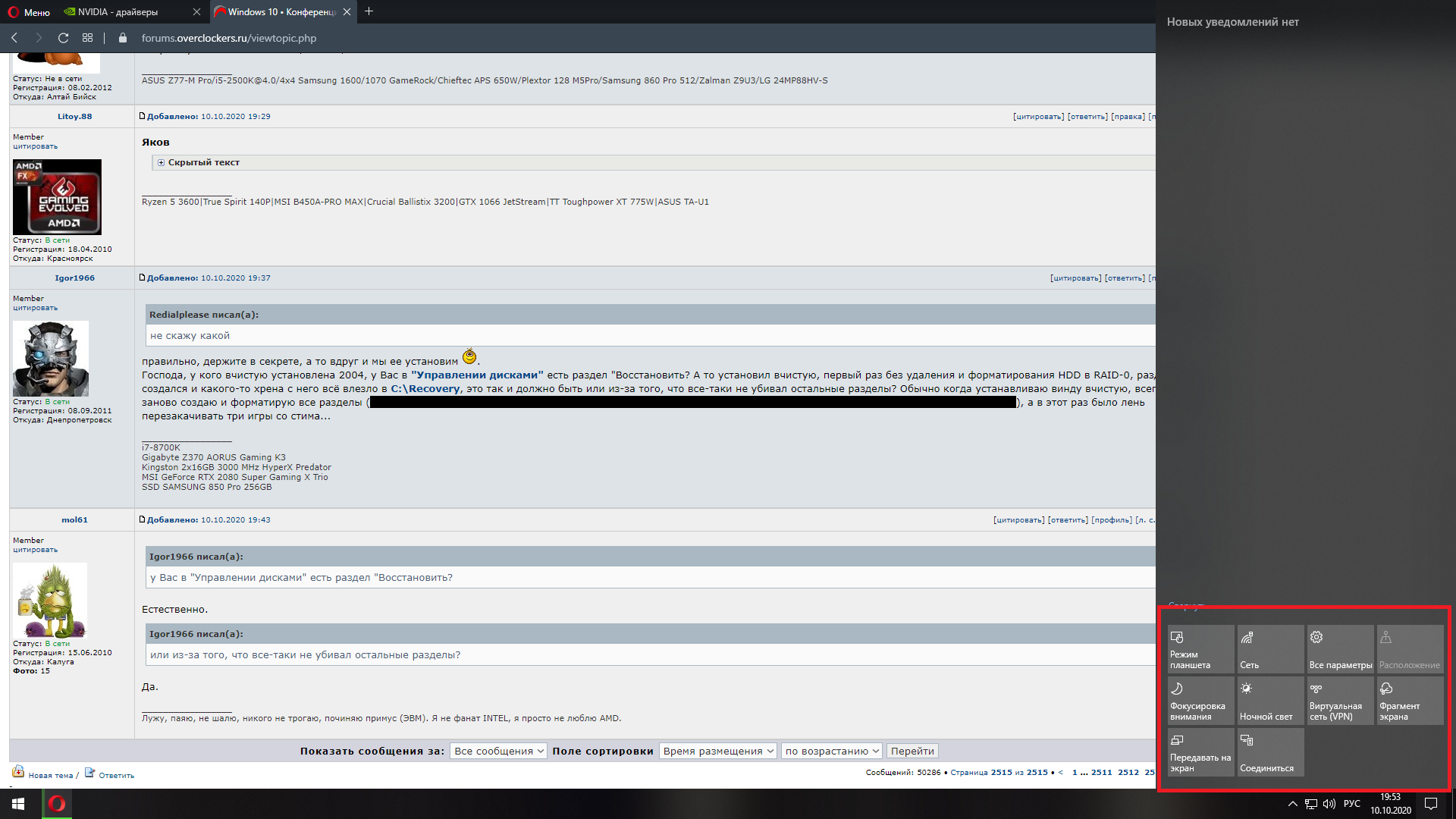Toggle Tablet mode quick action tile
Image resolution: width=1456 pixels, height=819 pixels.
1200,648
